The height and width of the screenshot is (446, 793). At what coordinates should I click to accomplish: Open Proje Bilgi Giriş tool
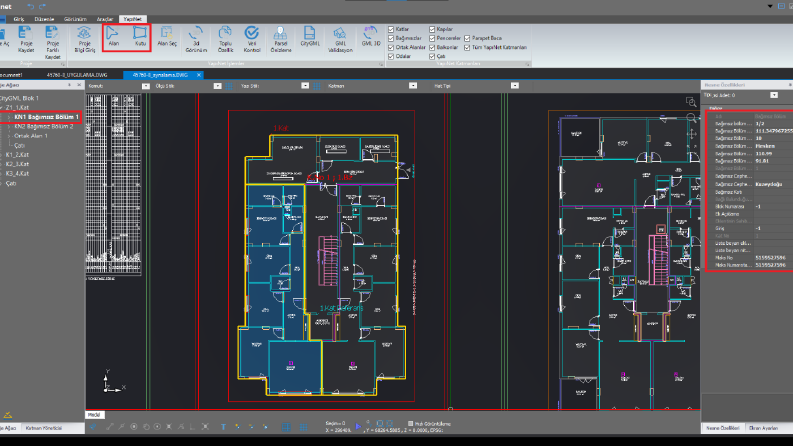pyautogui.click(x=84, y=39)
